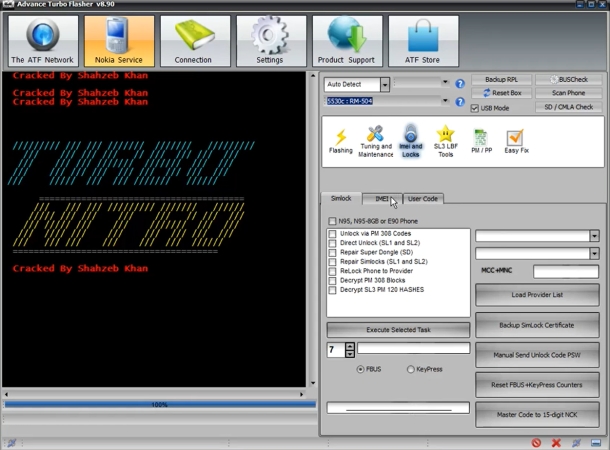Click log horizontal scroll right arrow
The image size is (610, 450).
[301, 394]
